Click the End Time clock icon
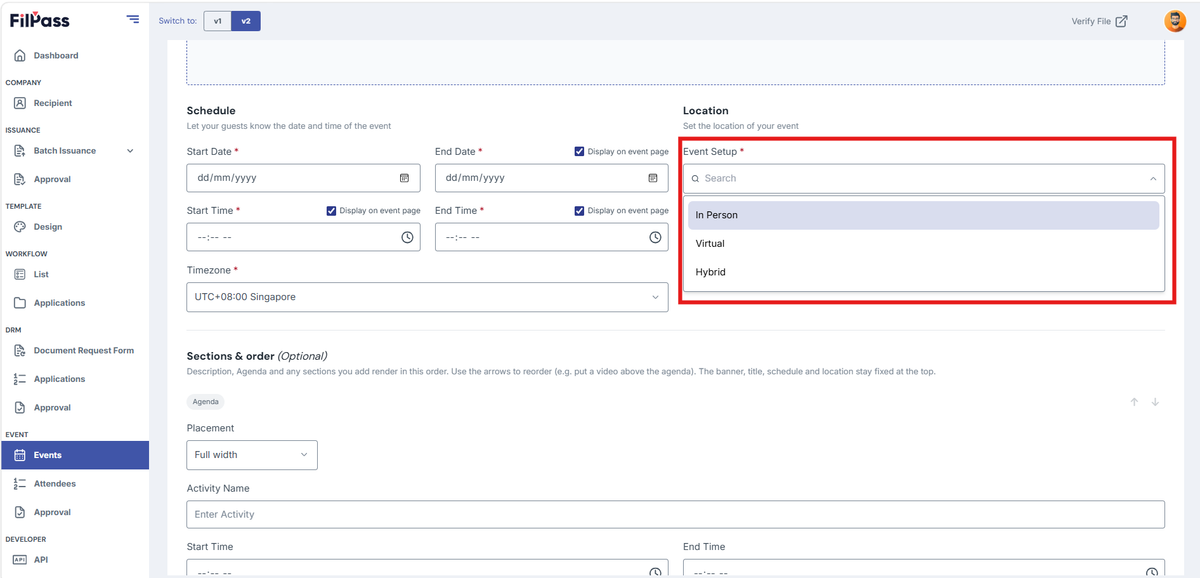1200x578 pixels. click(x=655, y=237)
